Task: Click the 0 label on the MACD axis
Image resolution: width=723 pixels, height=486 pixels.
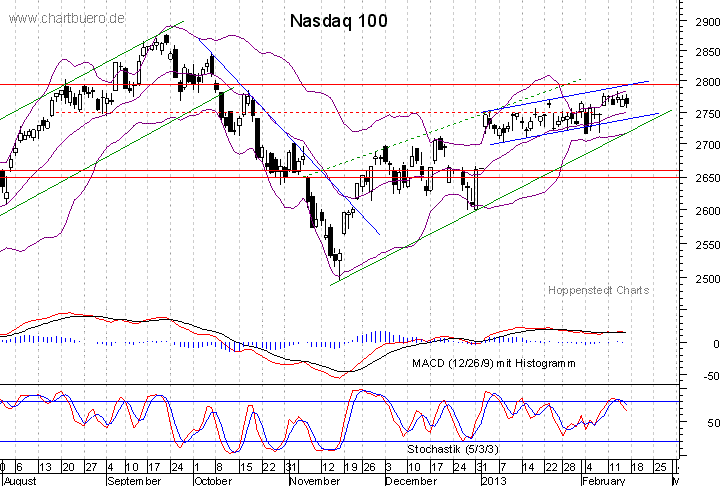Action: (x=716, y=344)
